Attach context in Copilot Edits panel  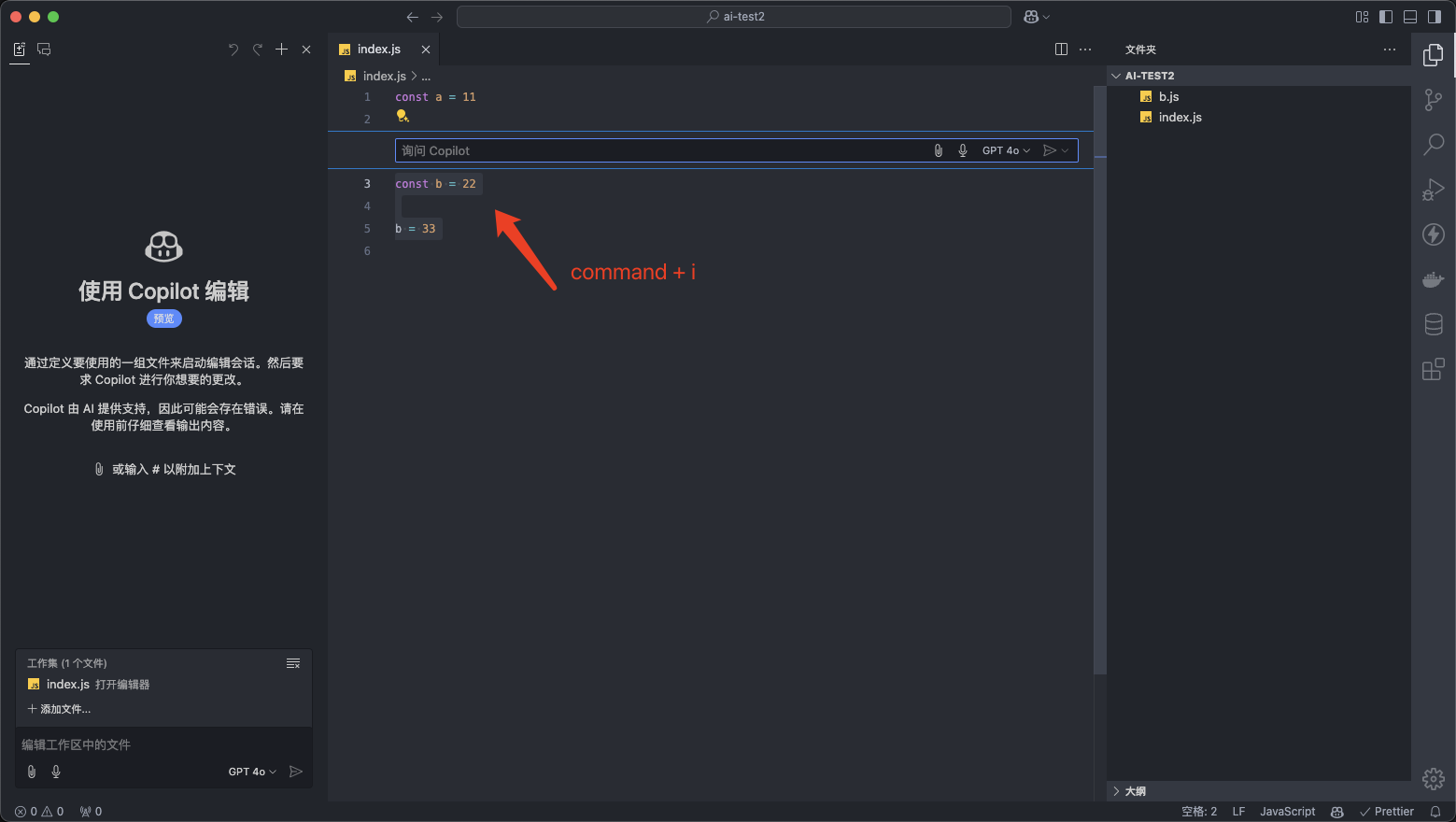[32, 772]
